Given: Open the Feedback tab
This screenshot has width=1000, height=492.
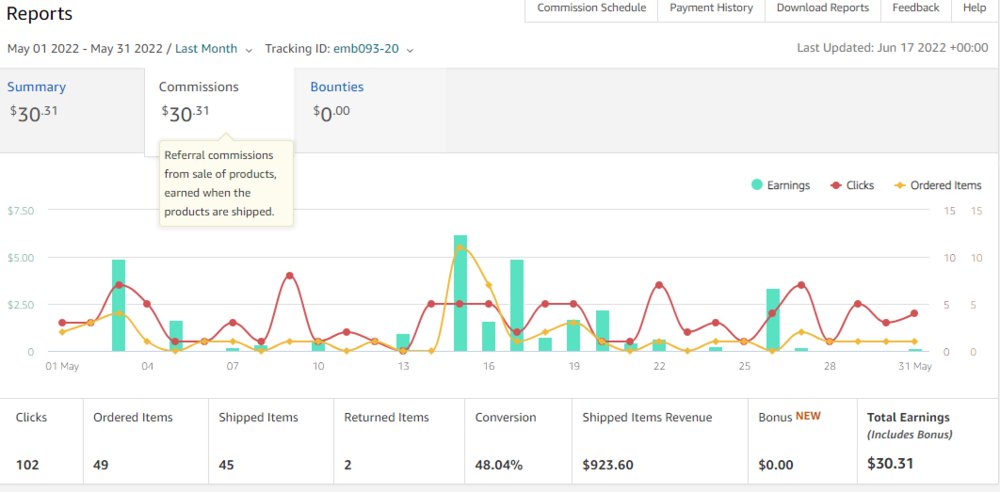Looking at the screenshot, I should (915, 8).
